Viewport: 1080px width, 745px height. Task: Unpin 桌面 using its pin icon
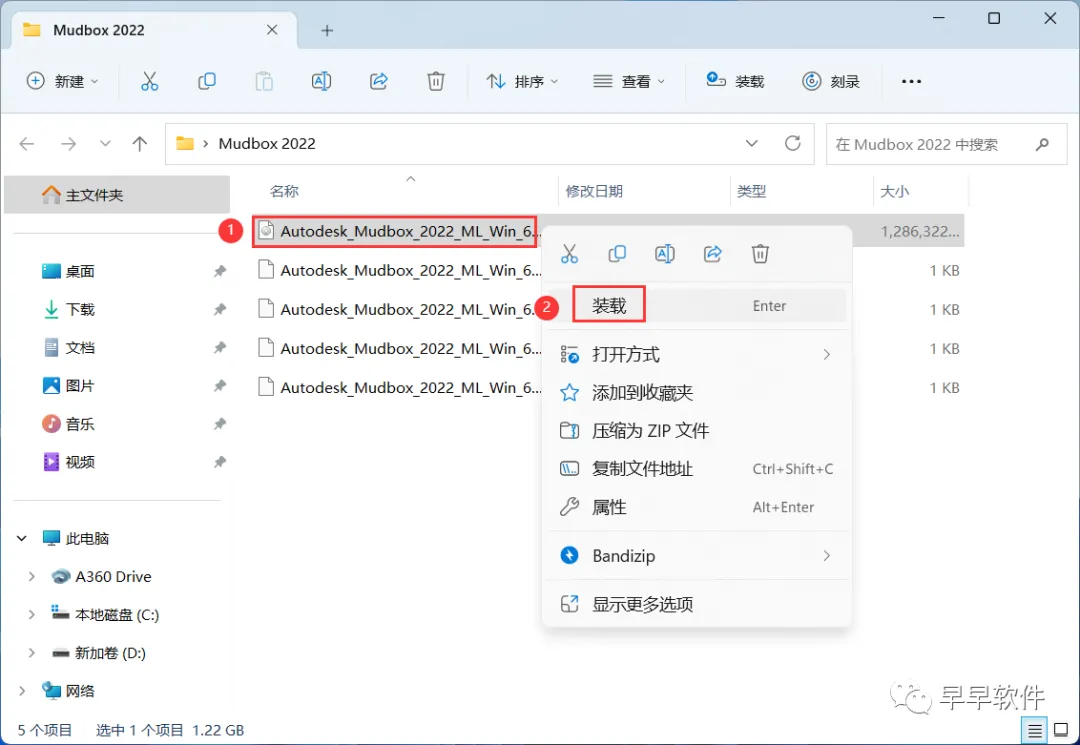(x=220, y=271)
